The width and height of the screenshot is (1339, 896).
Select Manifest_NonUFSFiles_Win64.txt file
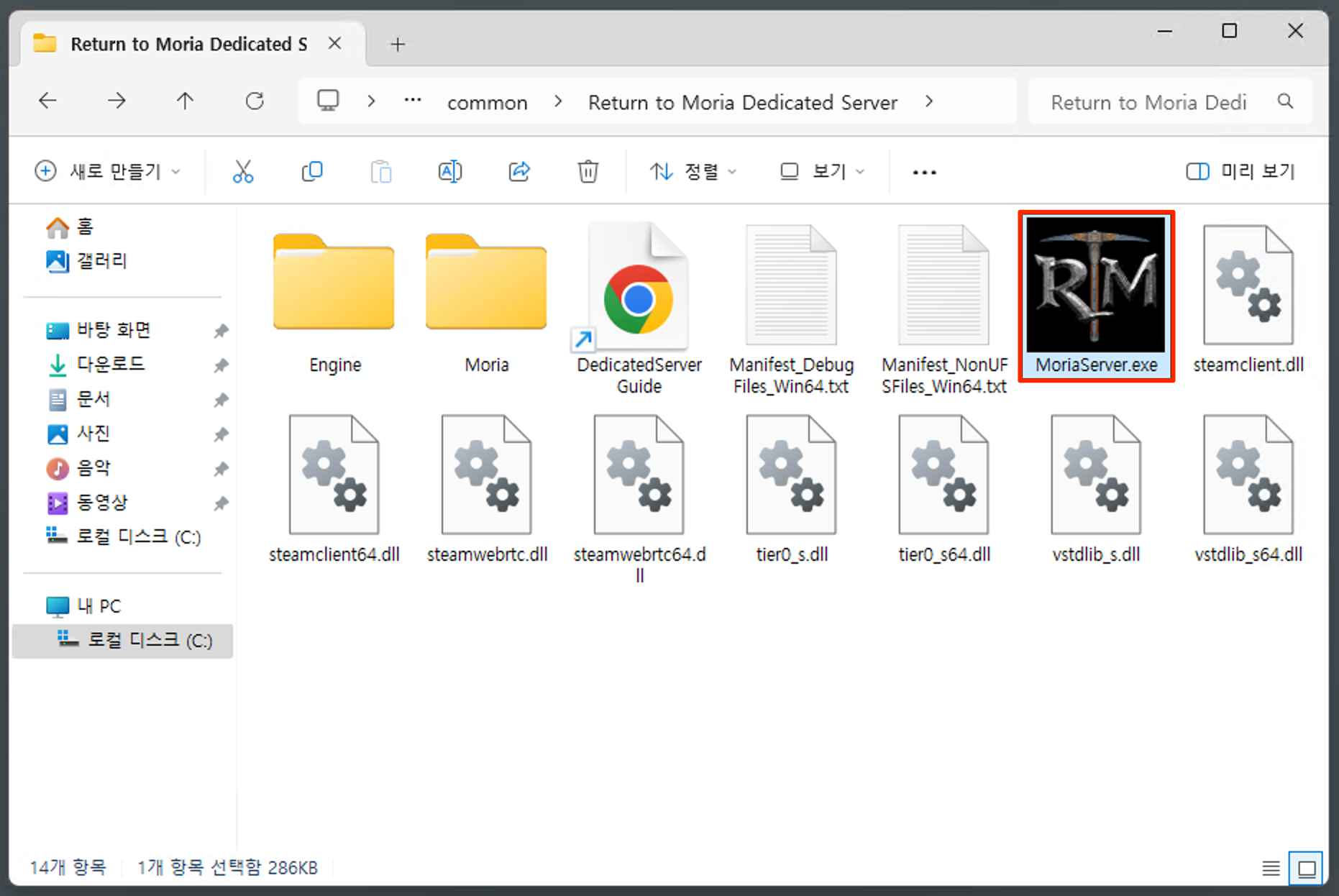(x=944, y=309)
